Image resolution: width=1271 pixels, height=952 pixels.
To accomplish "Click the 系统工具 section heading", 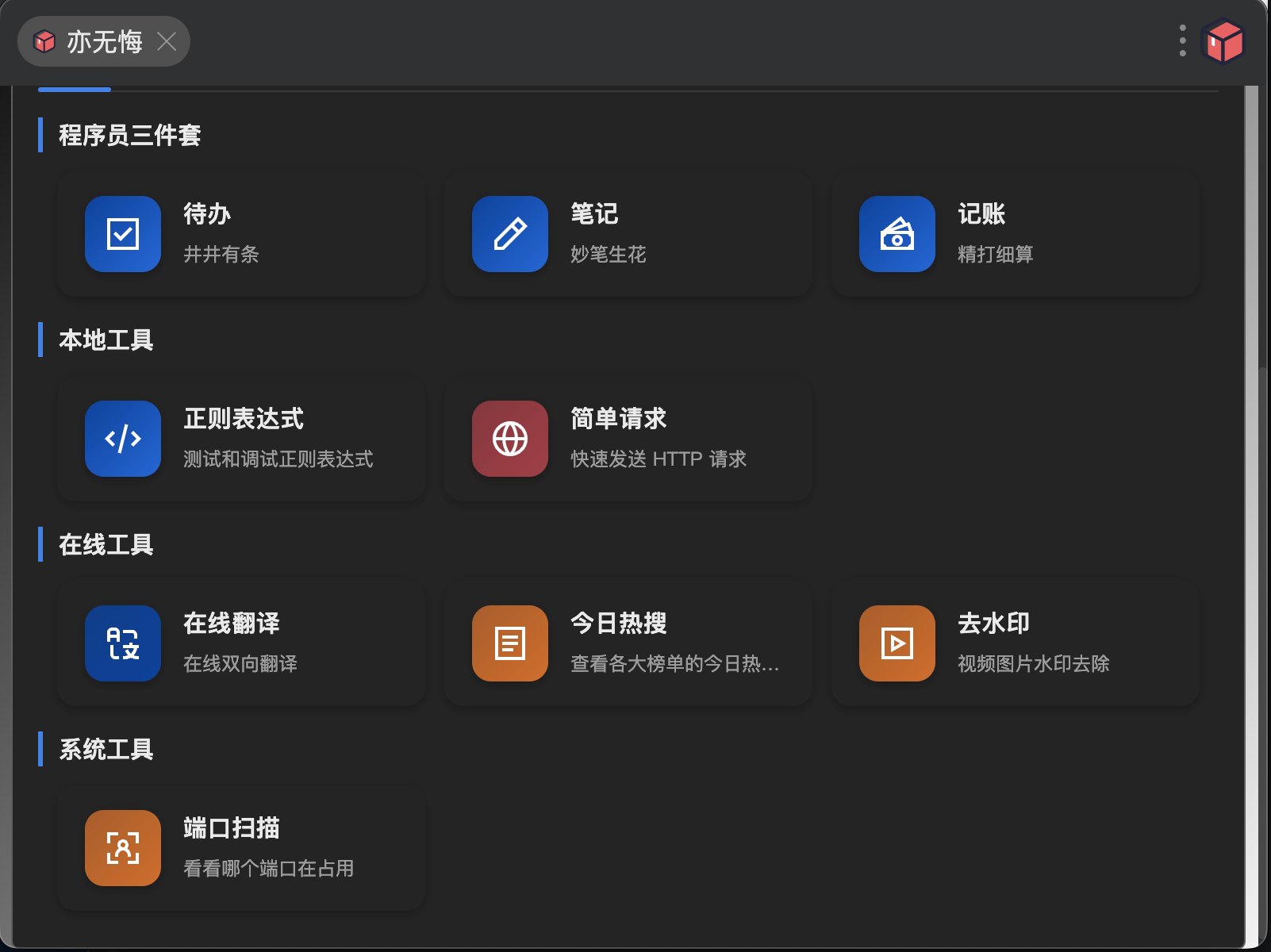I will click(106, 749).
